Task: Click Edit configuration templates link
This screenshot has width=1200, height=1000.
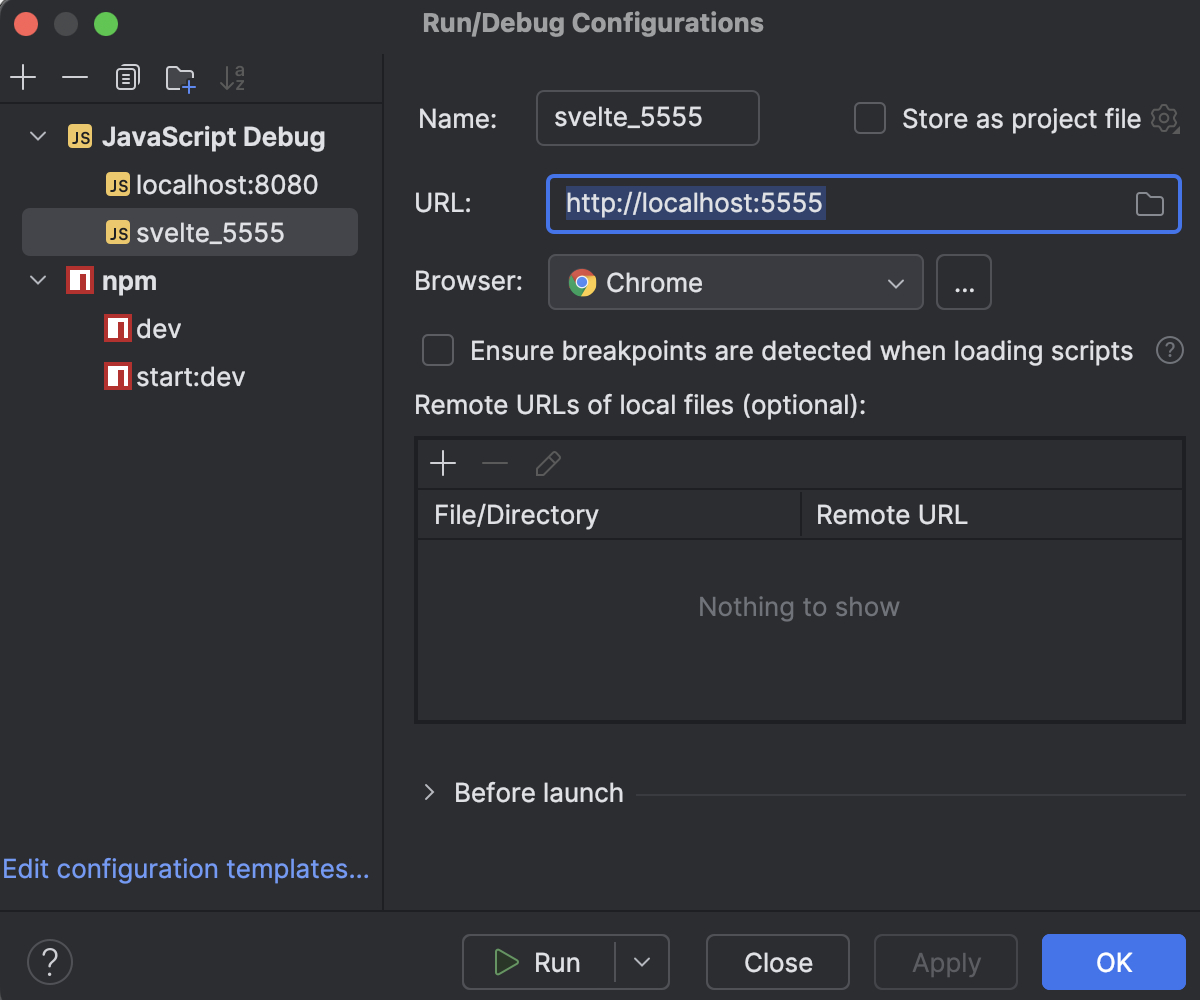Action: click(x=186, y=869)
